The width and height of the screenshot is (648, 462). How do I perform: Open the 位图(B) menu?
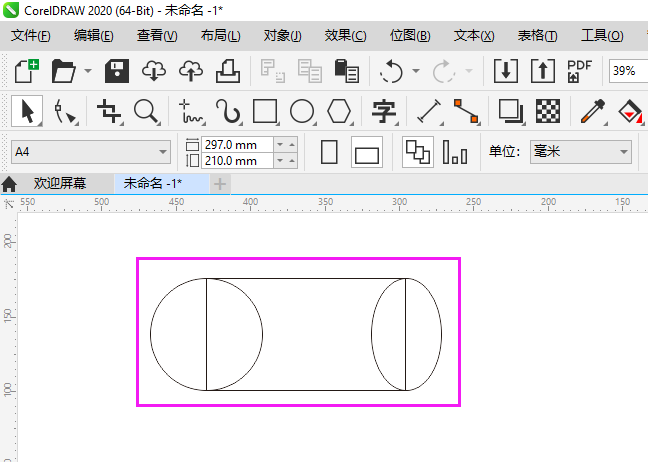(410, 36)
